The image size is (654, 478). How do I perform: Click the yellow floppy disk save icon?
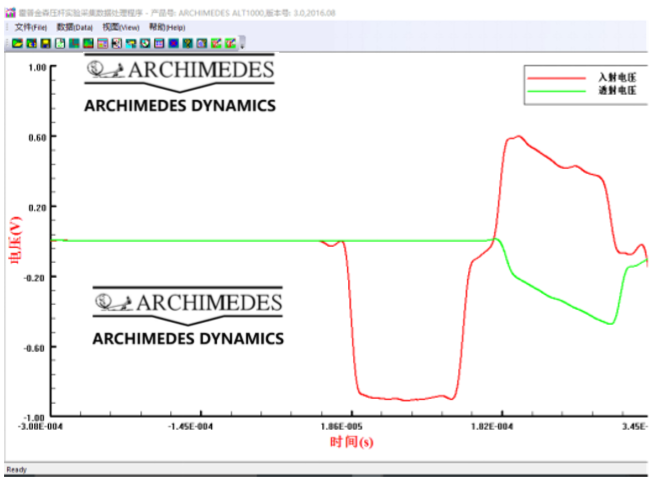[x=46, y=43]
